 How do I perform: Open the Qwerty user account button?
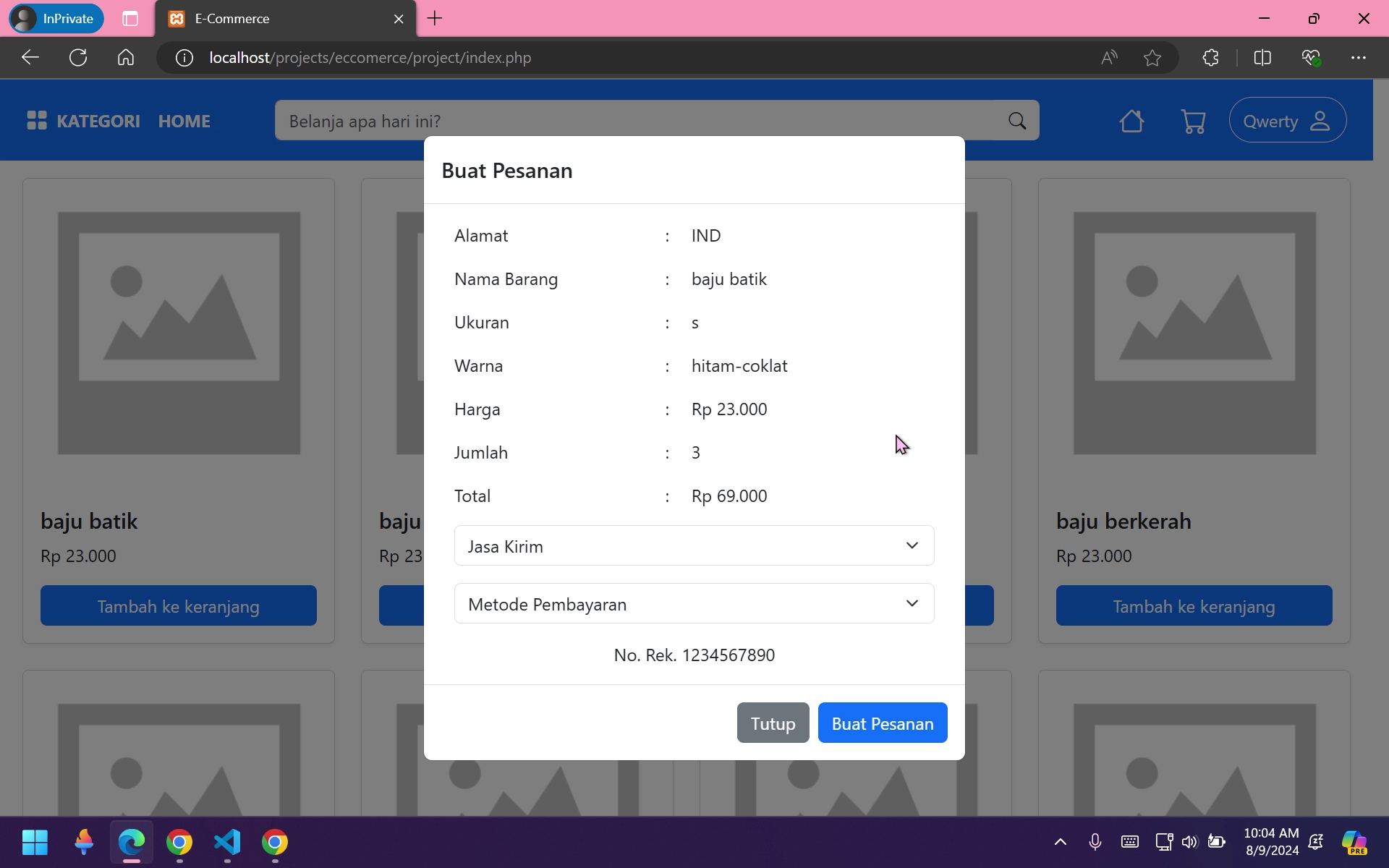(1287, 120)
